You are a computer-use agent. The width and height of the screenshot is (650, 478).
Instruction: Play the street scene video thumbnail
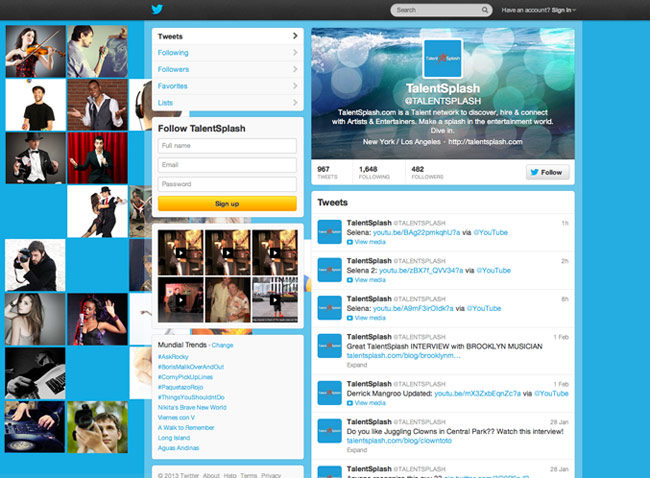pyautogui.click(x=275, y=300)
